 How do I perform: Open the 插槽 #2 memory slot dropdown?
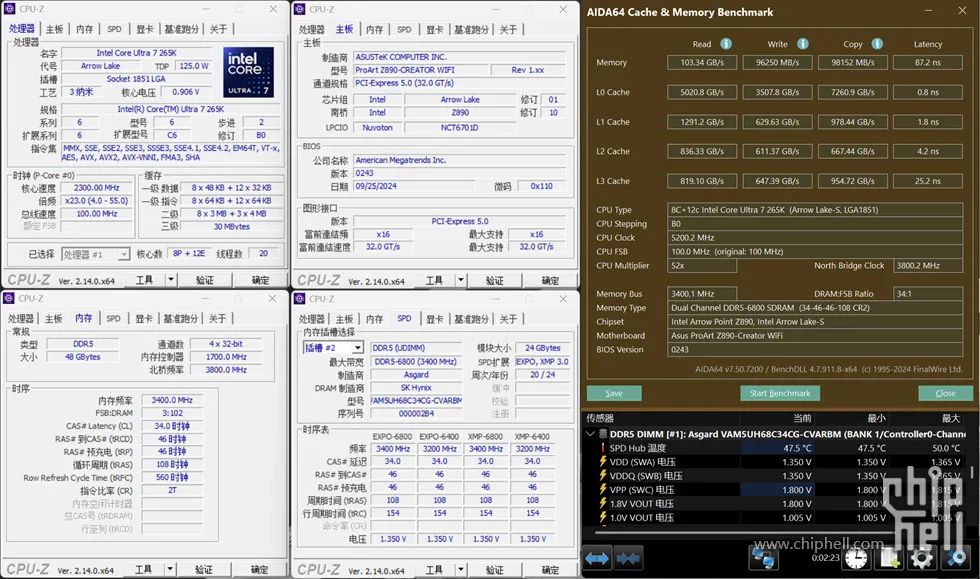(x=333, y=348)
